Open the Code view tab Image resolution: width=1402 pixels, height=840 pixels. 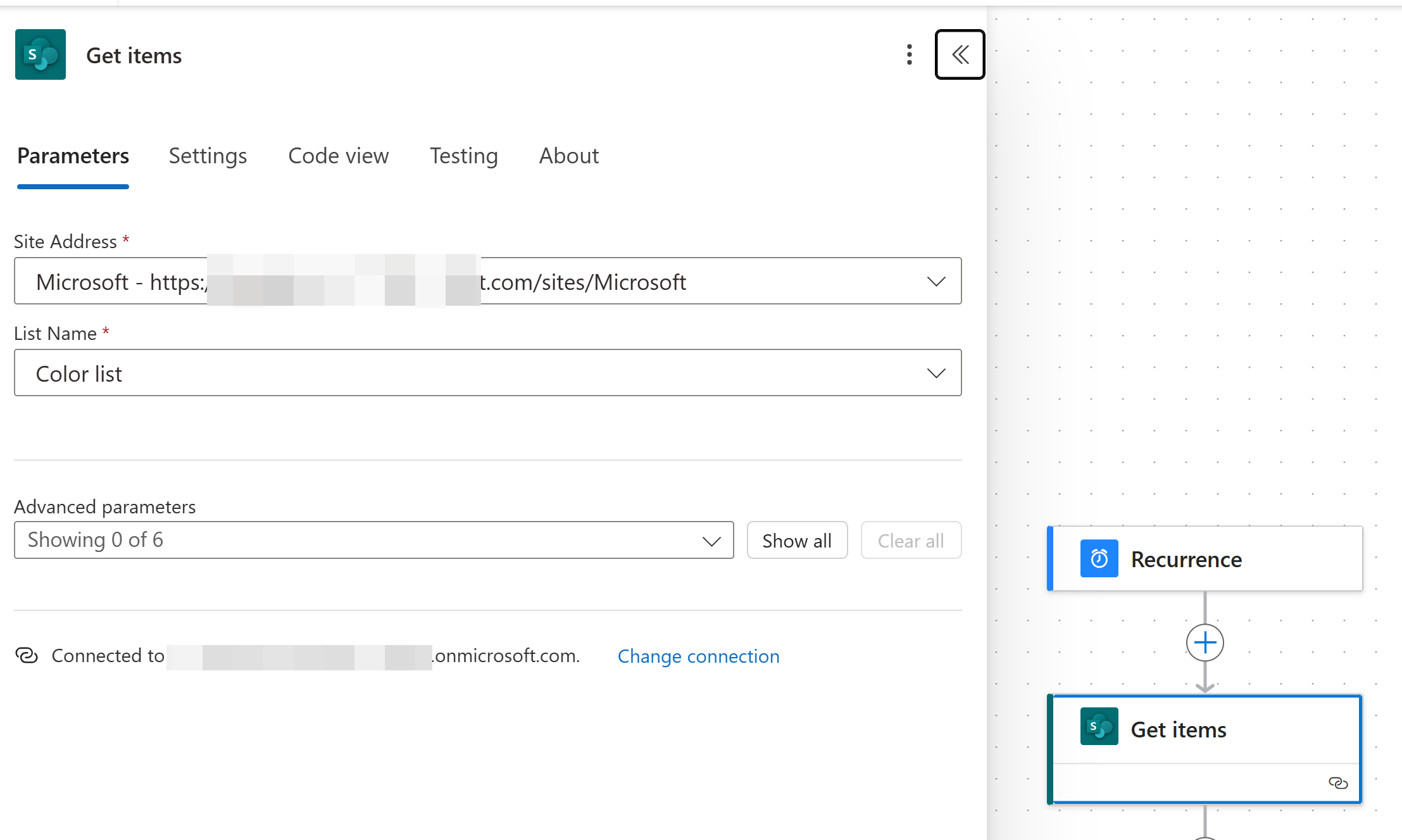(338, 156)
